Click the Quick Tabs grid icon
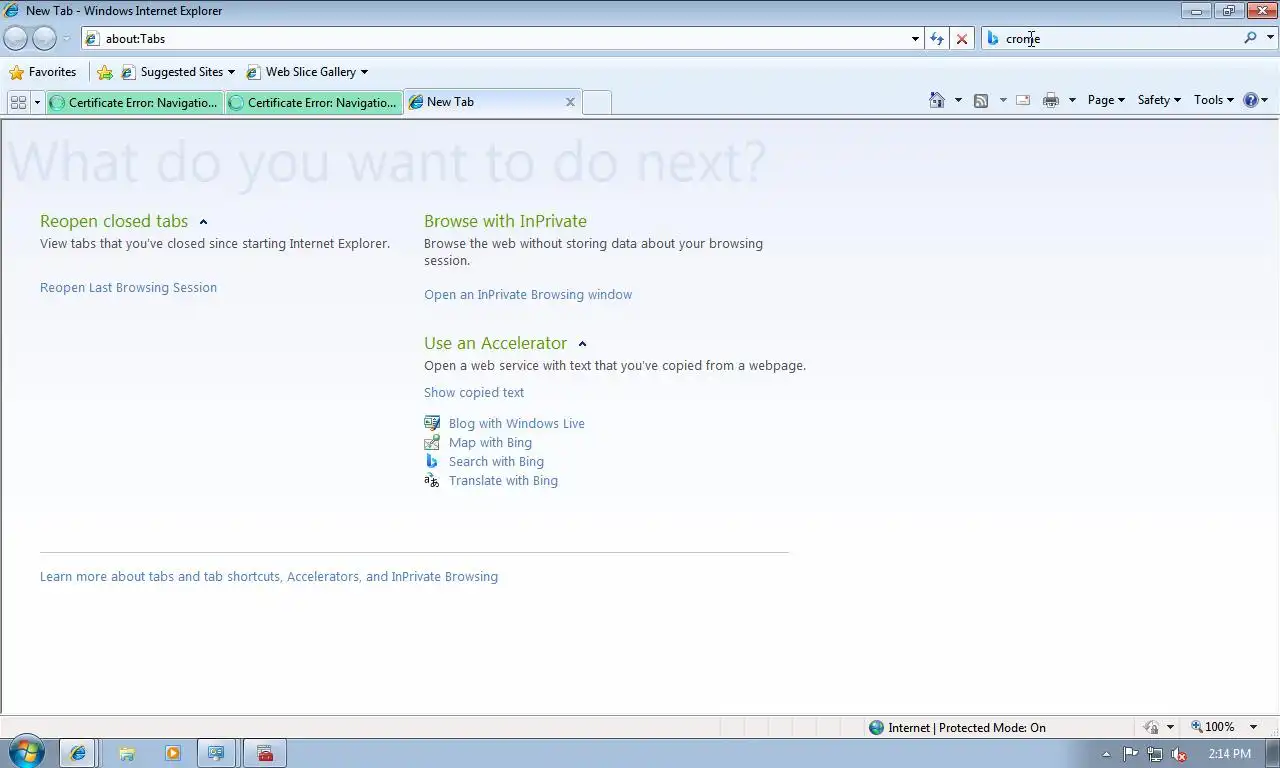The height and width of the screenshot is (768, 1280). click(x=18, y=102)
